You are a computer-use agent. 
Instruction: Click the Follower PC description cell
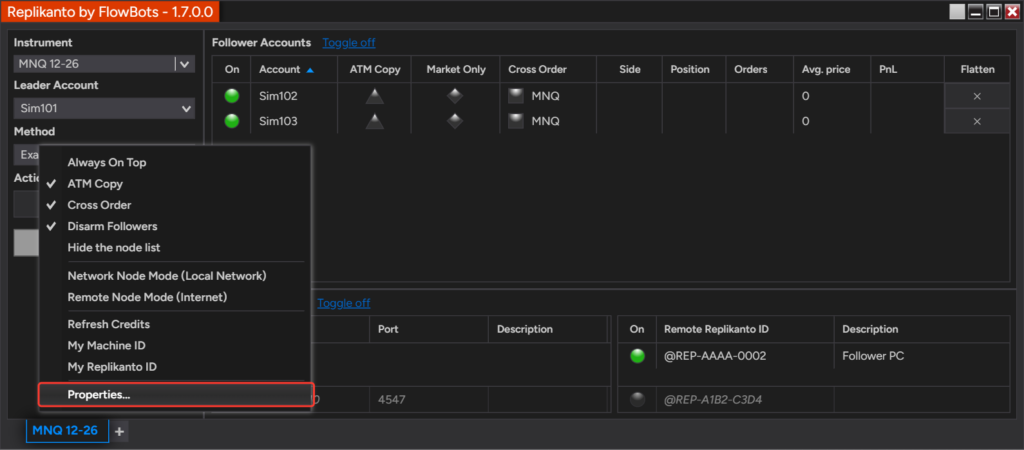coord(921,356)
